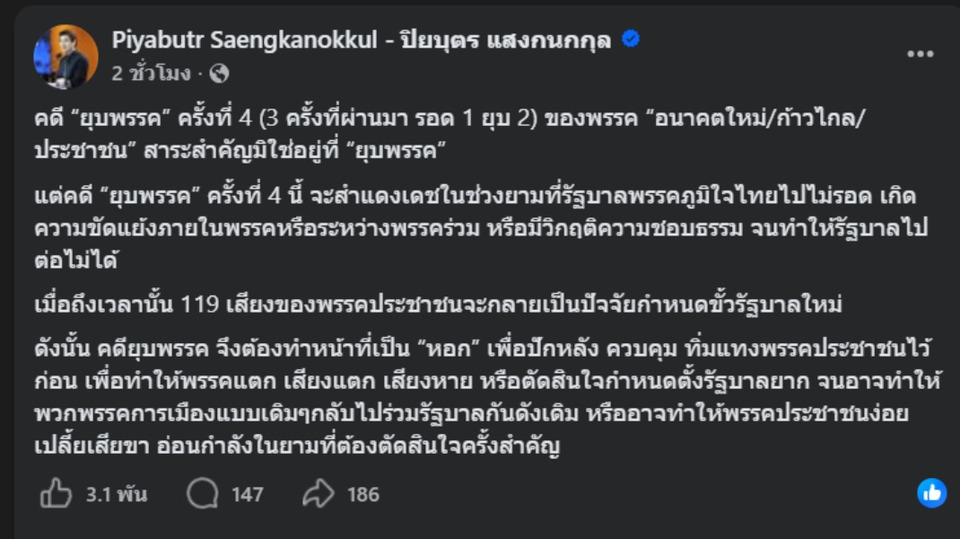Click the globe public privacy icon
The width and height of the screenshot is (960, 539).
(220, 73)
